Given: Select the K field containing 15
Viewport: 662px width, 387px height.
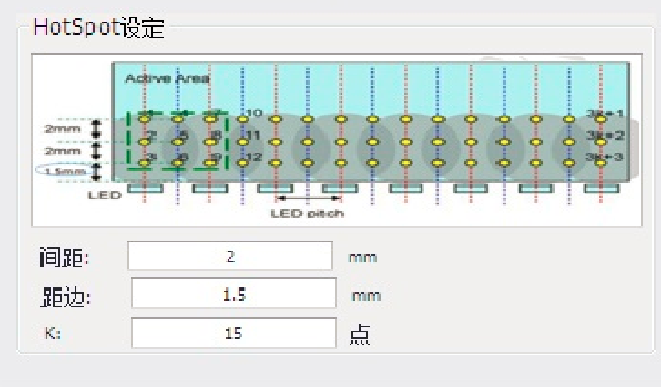Looking at the screenshot, I should tap(234, 333).
